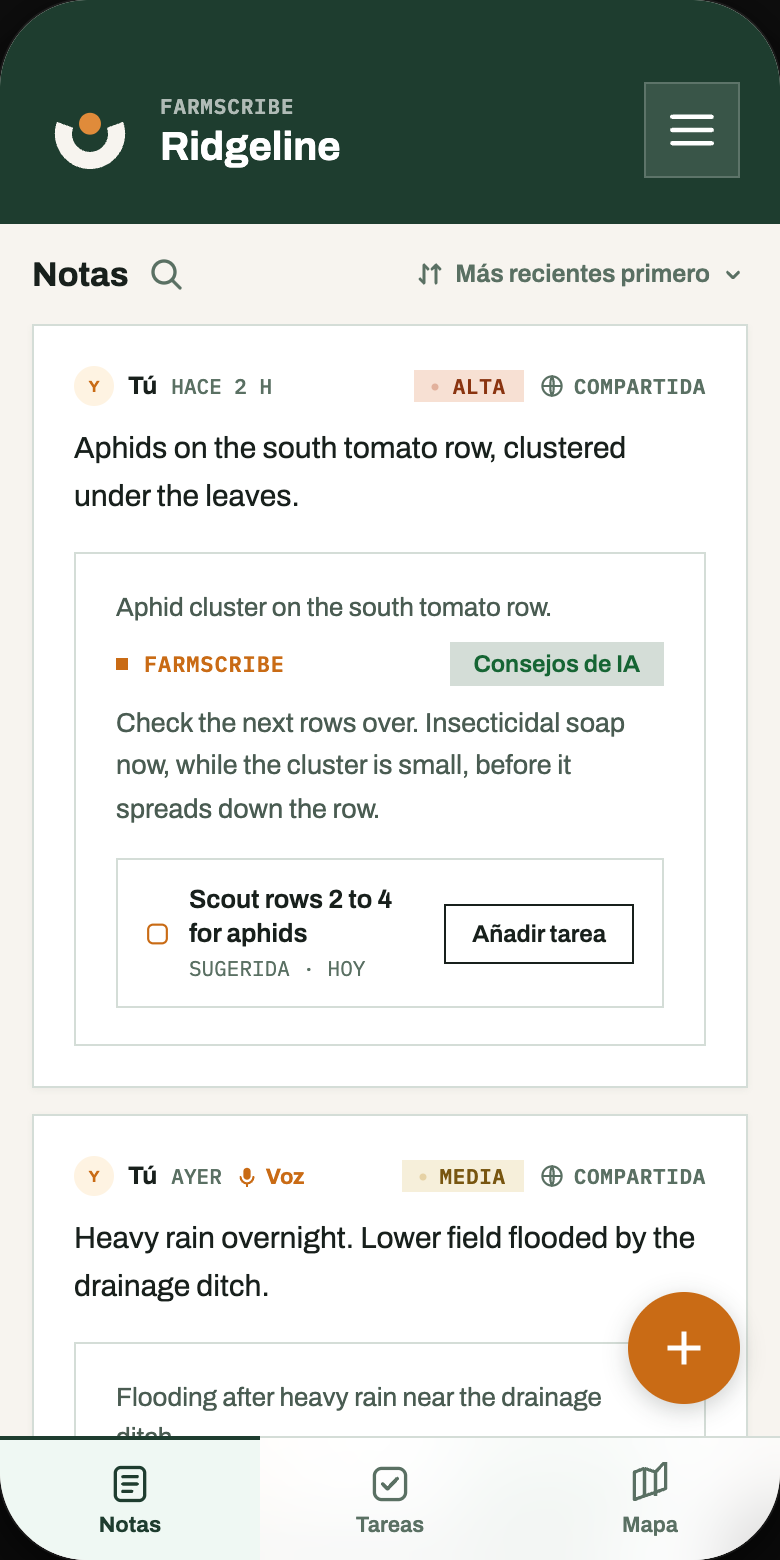The height and width of the screenshot is (1560, 780).
Task: Open the hamburger menu
Action: pyautogui.click(x=692, y=130)
